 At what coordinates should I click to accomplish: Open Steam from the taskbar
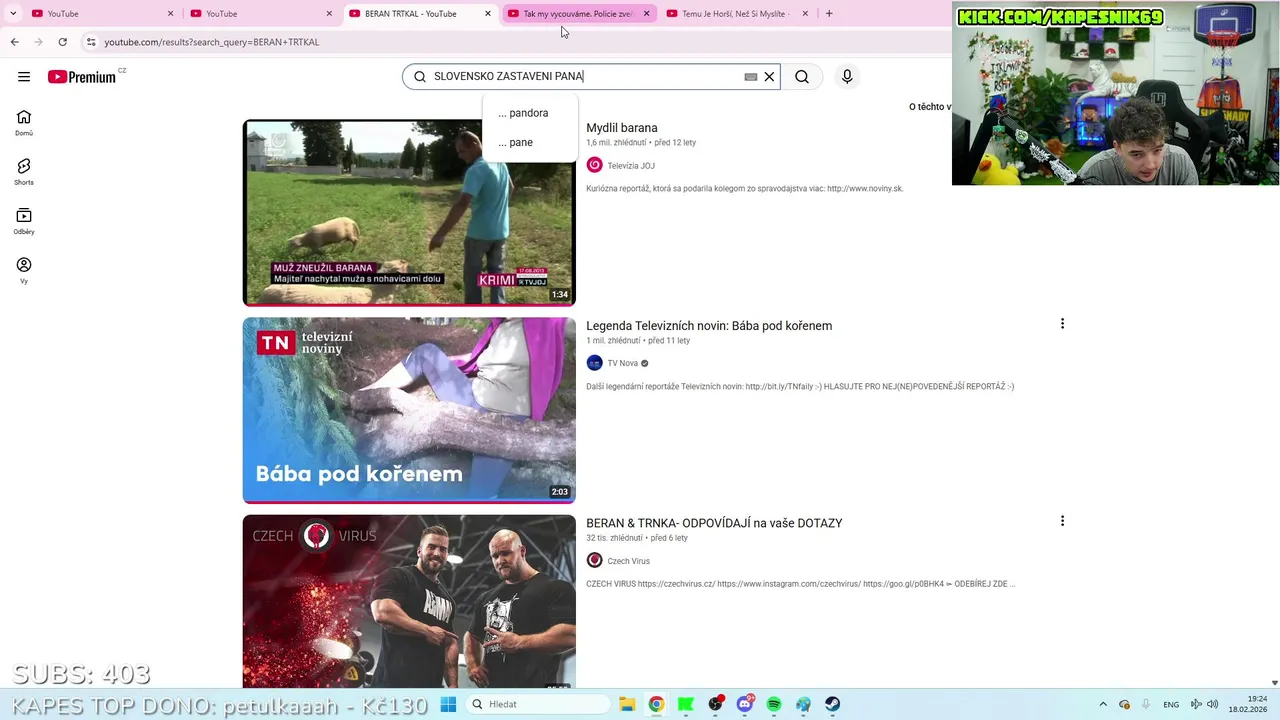pyautogui.click(x=832, y=704)
